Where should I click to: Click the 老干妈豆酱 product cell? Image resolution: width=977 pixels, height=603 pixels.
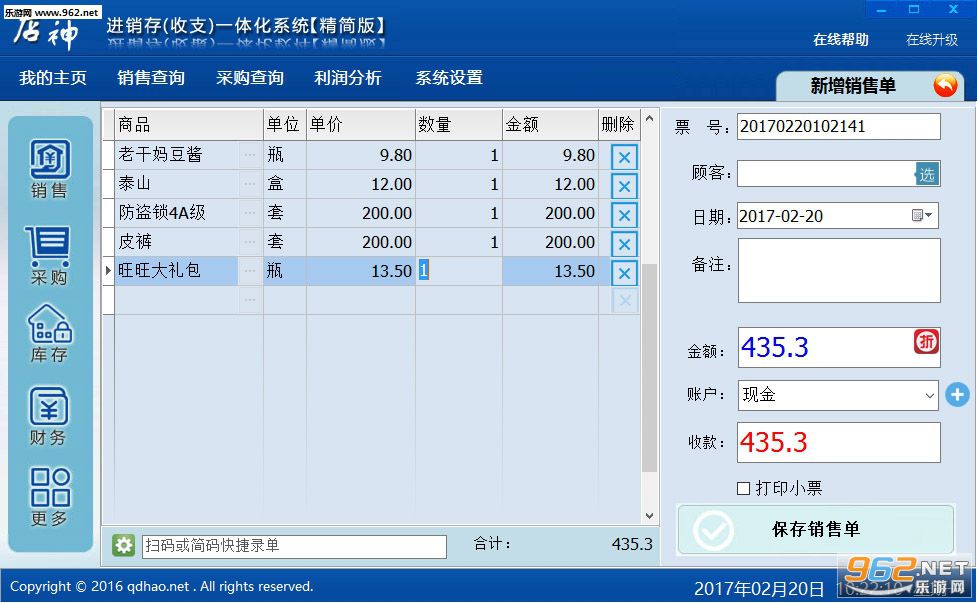pos(176,154)
